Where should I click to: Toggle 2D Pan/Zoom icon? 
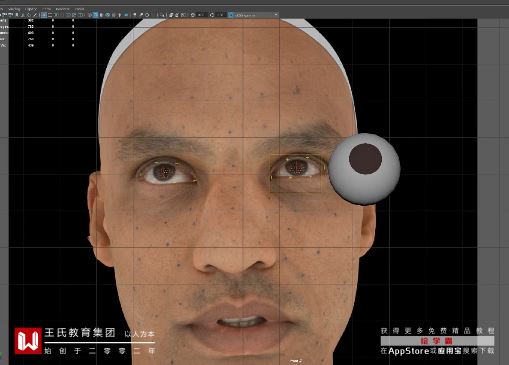coord(29,15)
